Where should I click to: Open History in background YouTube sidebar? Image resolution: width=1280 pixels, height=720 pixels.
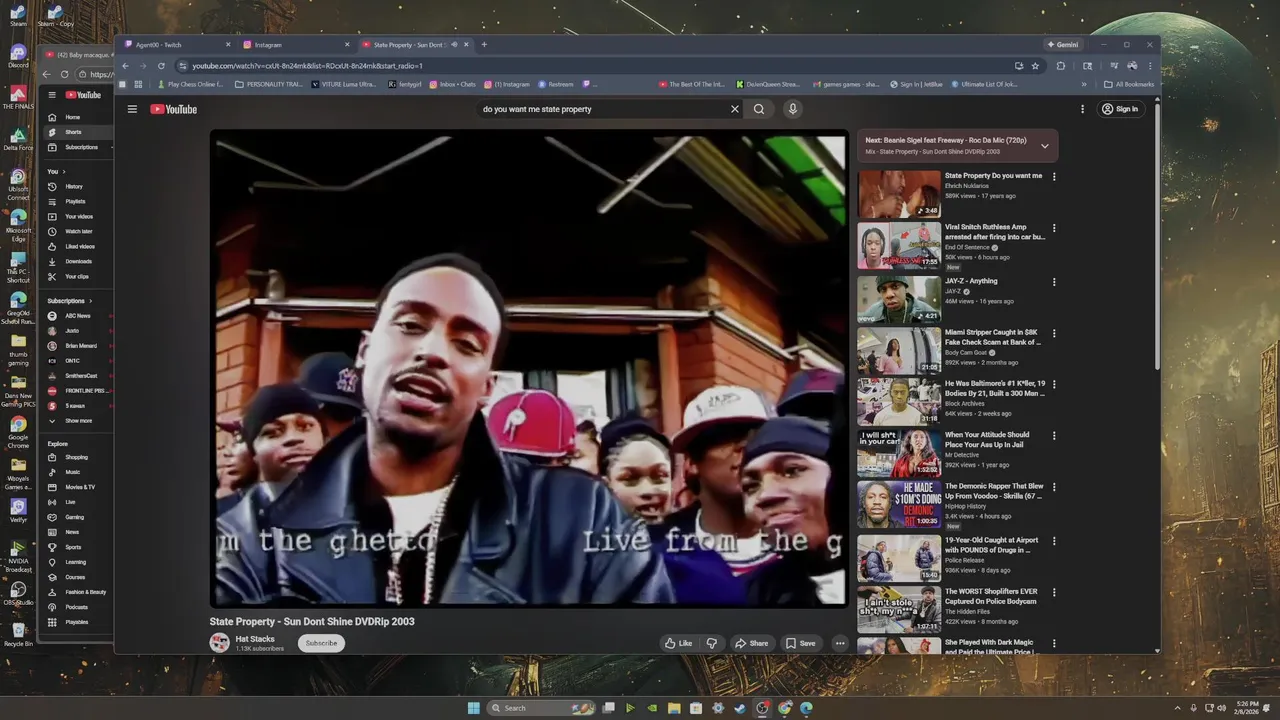74,186
